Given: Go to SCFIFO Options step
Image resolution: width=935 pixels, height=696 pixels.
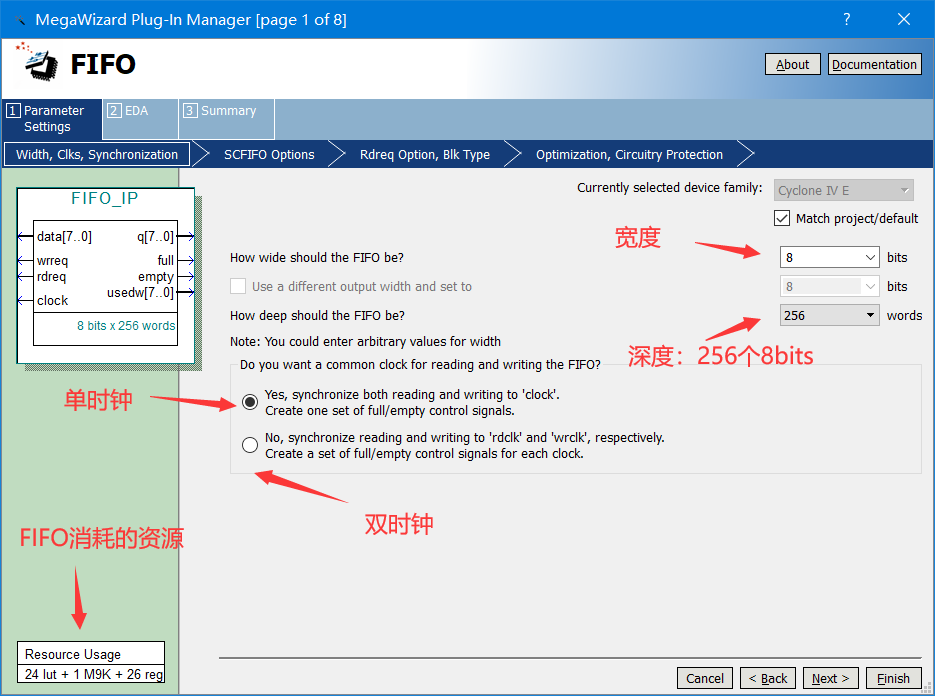Looking at the screenshot, I should point(269,154).
